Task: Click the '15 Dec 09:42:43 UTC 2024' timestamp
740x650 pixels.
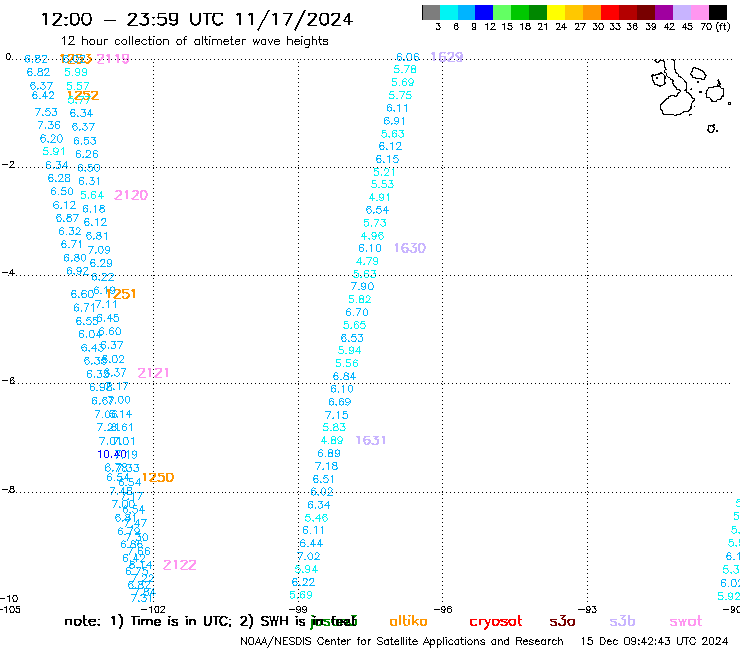Action: coord(654,642)
